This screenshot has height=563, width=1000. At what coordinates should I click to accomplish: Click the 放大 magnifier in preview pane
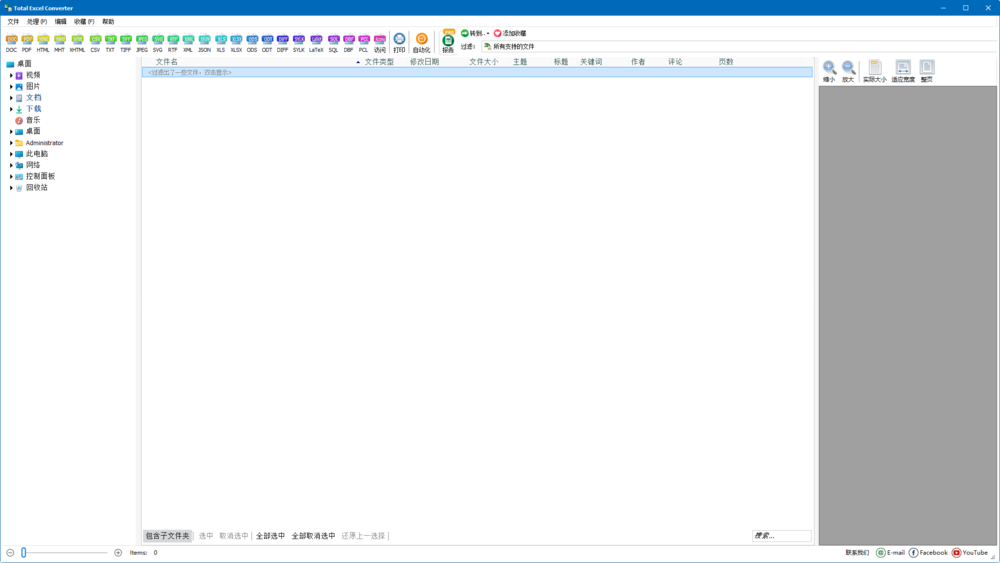tap(848, 71)
